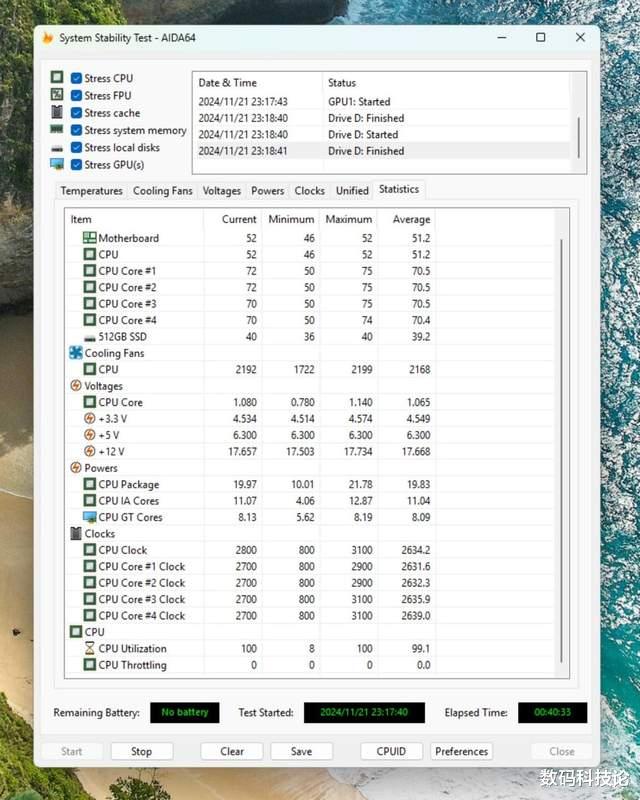Click the Powers group icon
Viewport: 640px width, 800px height.
[x=76, y=468]
